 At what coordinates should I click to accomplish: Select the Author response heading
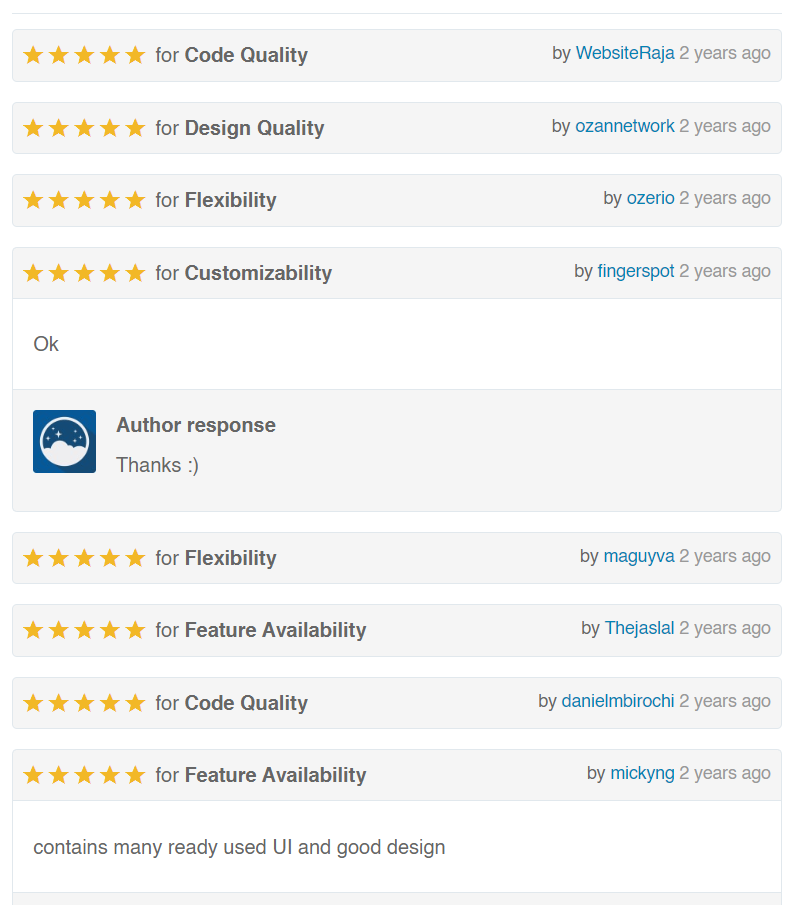(196, 425)
